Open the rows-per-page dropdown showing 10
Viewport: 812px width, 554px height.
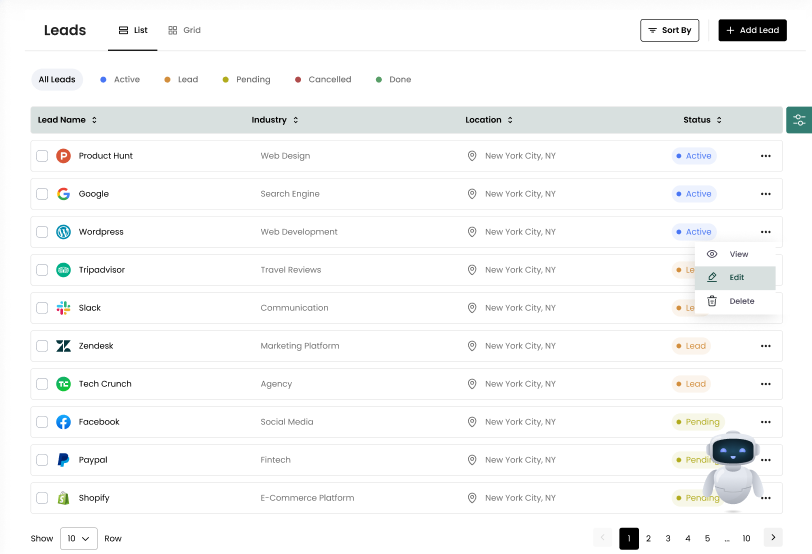tap(78, 538)
